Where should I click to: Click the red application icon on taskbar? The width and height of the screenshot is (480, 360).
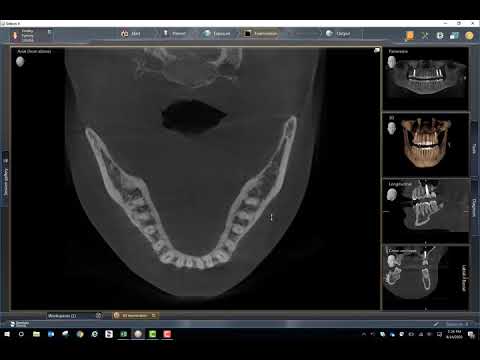(167, 334)
